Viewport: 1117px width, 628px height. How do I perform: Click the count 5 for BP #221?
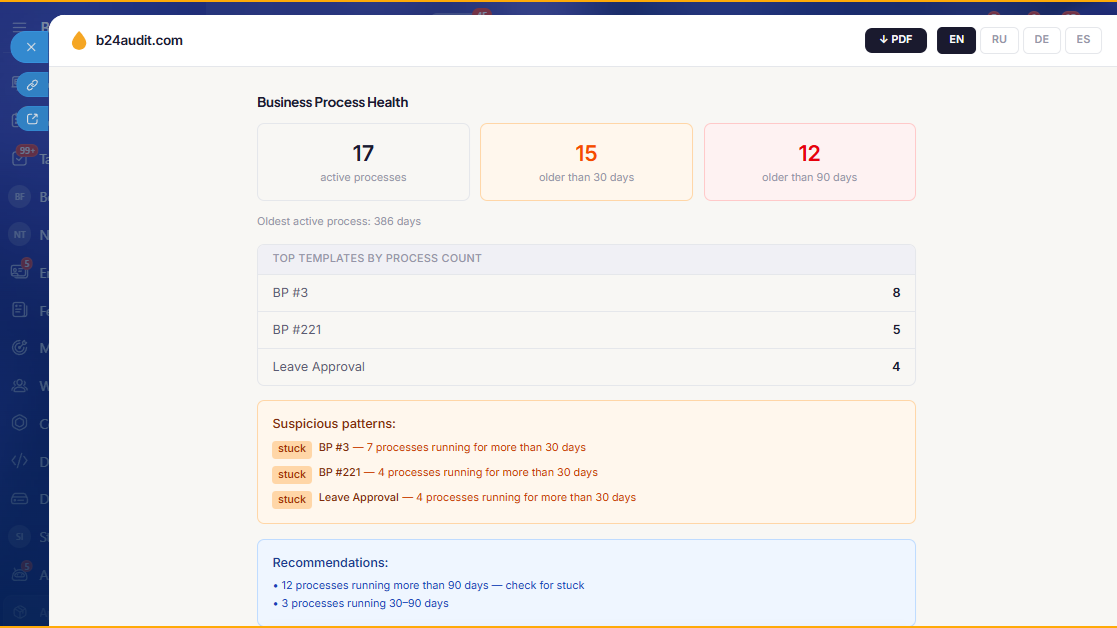pyautogui.click(x=896, y=330)
